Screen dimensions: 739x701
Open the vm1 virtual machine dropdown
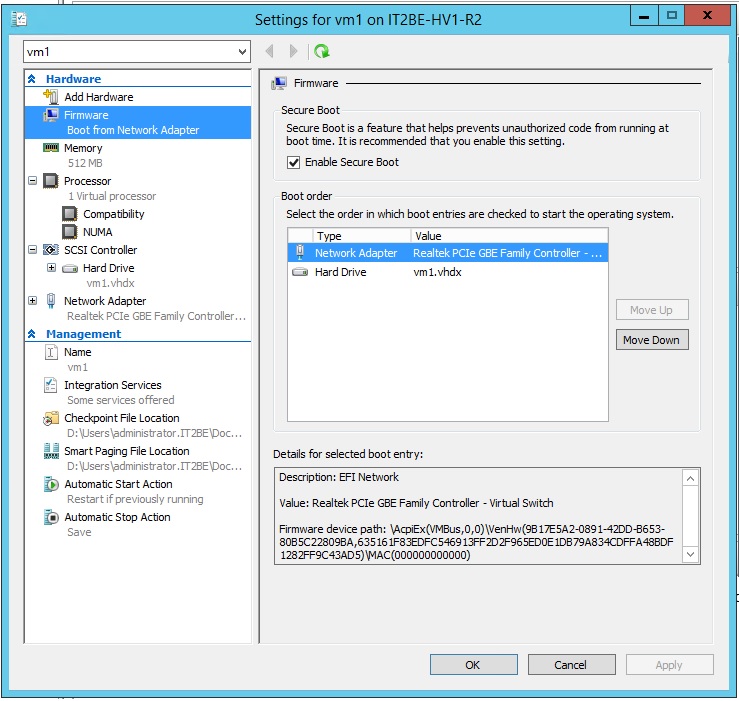click(x=242, y=51)
